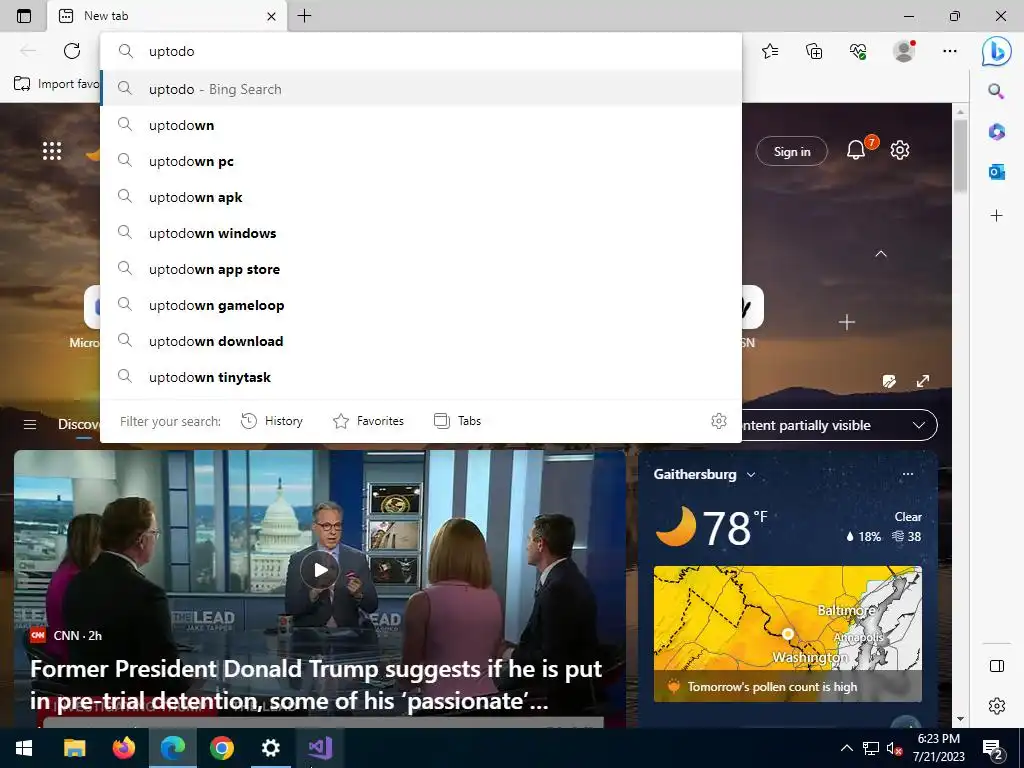Open sidebar Search magnifier
Image resolution: width=1024 pixels, height=768 pixels.
[996, 91]
